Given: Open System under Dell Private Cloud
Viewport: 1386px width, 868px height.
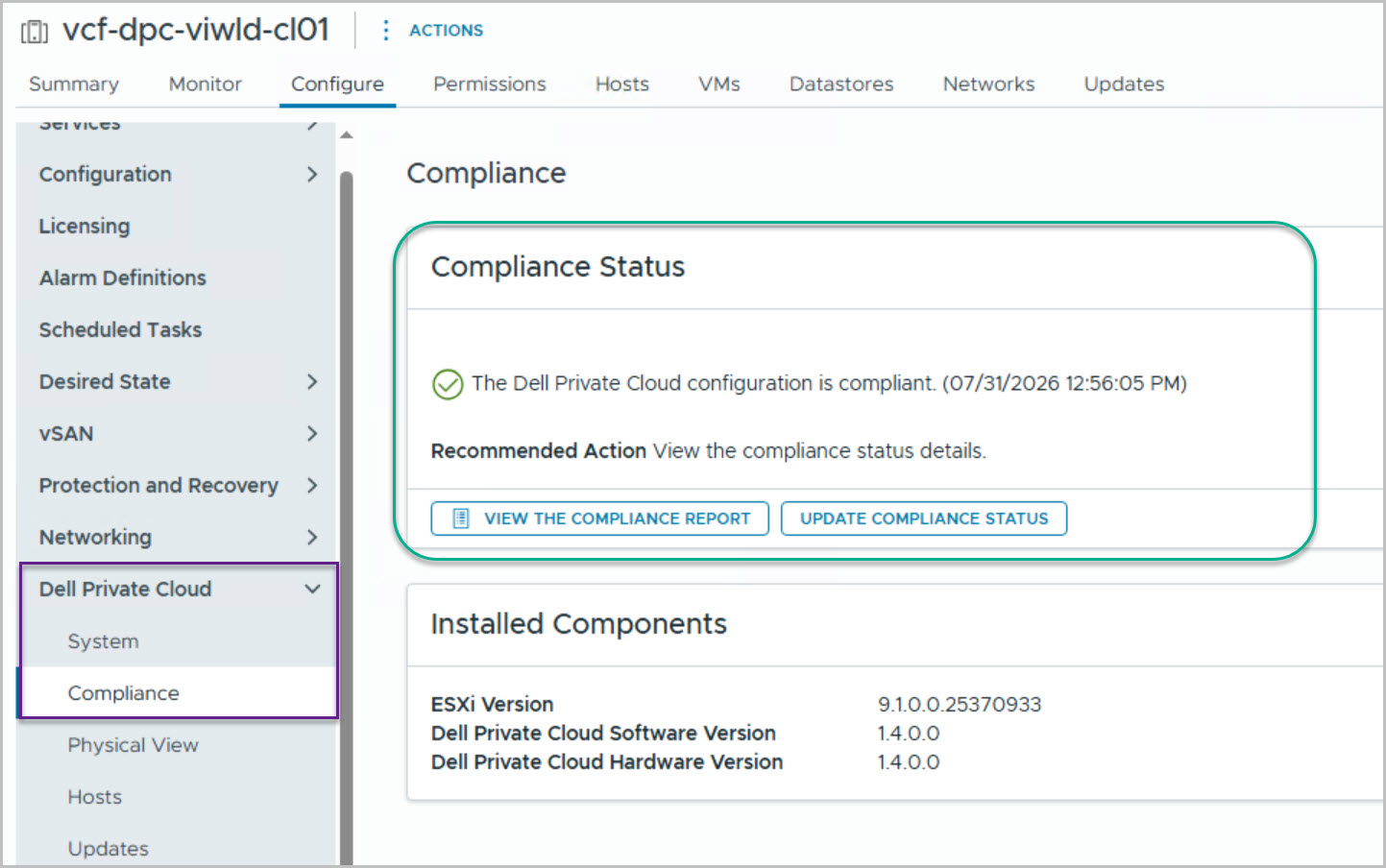Looking at the screenshot, I should coord(104,641).
